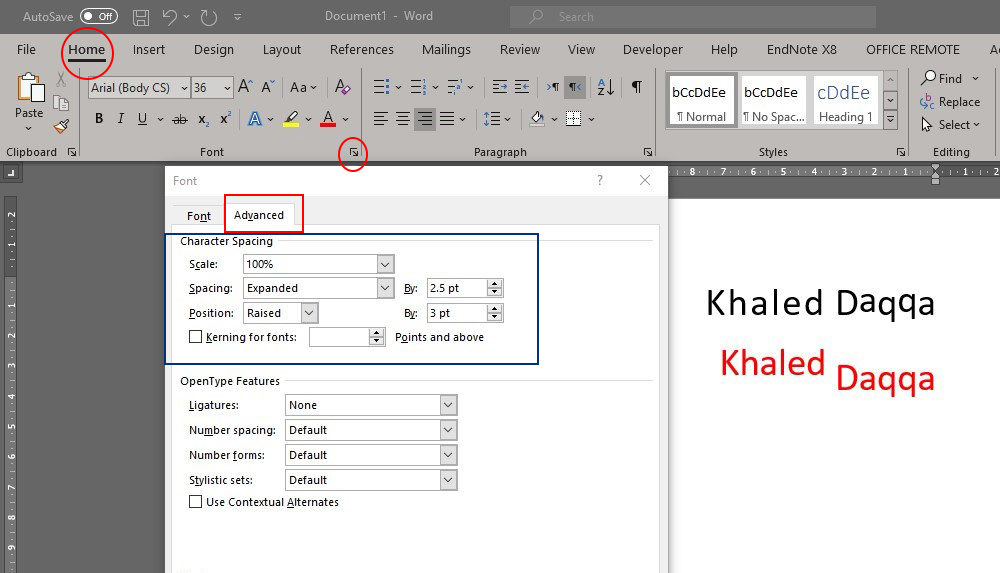This screenshot has width=1000, height=573.
Task: Open the font name dropdown
Action: [184, 88]
